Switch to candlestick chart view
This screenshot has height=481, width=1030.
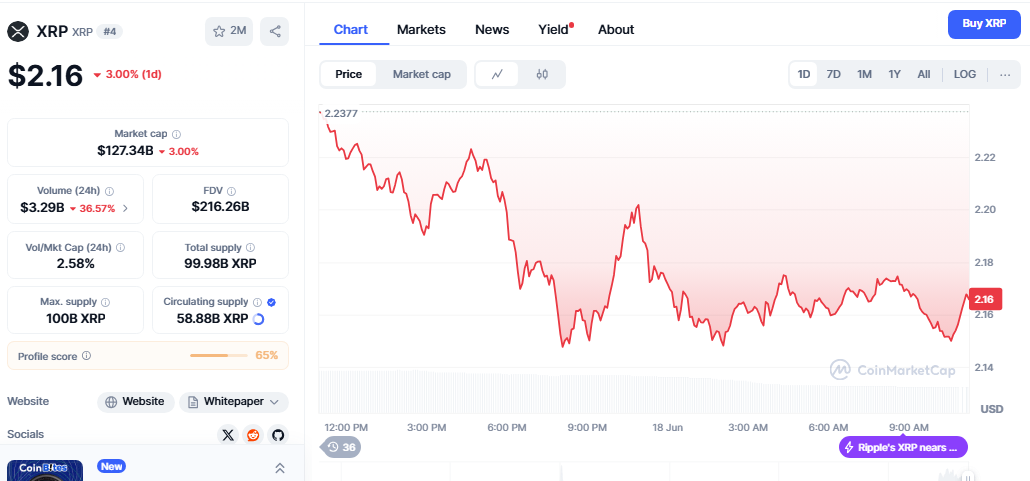point(542,74)
